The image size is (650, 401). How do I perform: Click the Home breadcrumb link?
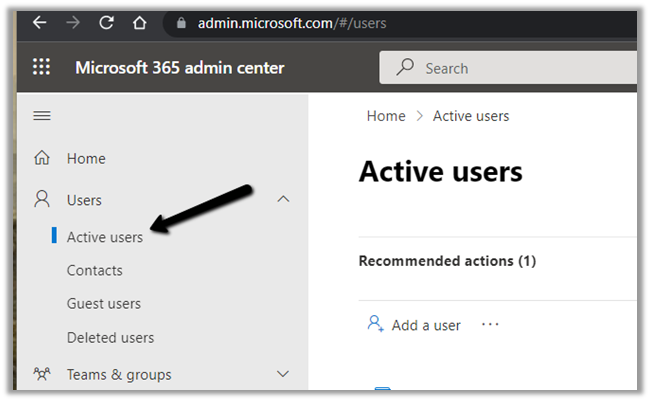click(386, 116)
